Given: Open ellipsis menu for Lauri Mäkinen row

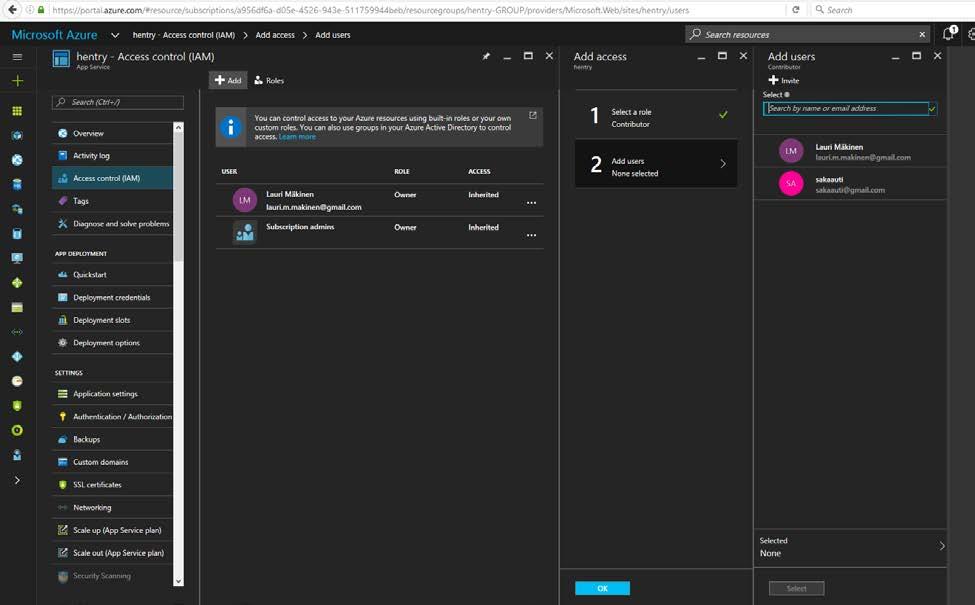Looking at the screenshot, I should click(531, 203).
